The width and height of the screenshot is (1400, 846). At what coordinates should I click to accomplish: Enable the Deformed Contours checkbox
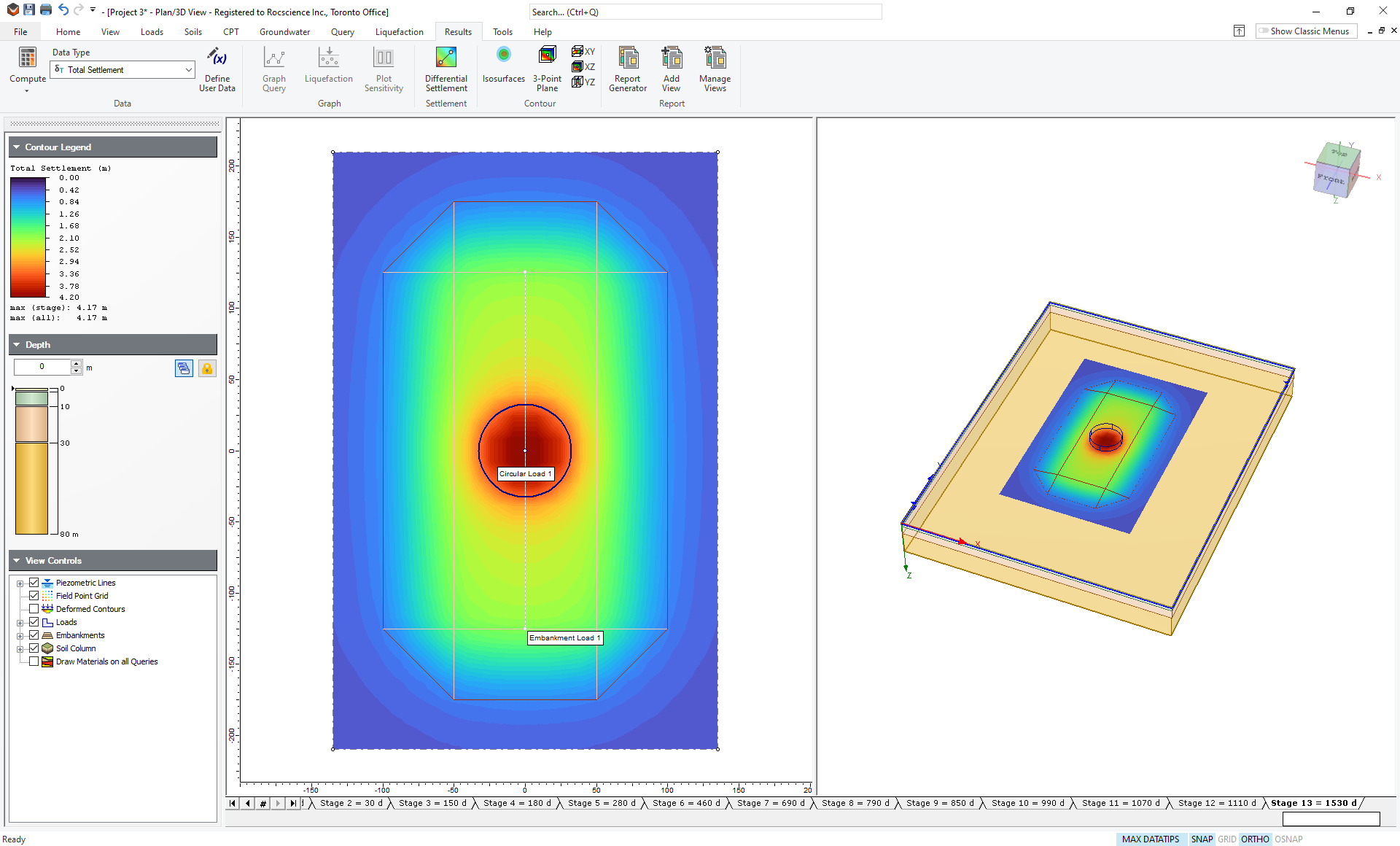click(x=34, y=609)
